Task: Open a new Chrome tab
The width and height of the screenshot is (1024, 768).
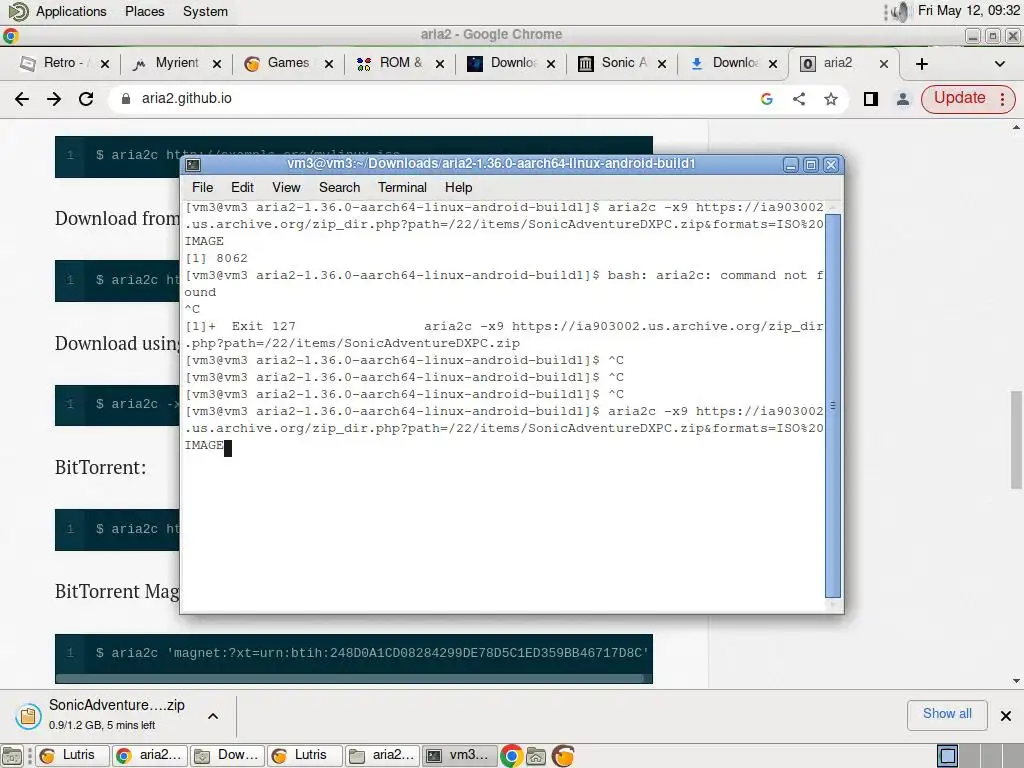Action: coord(921,63)
